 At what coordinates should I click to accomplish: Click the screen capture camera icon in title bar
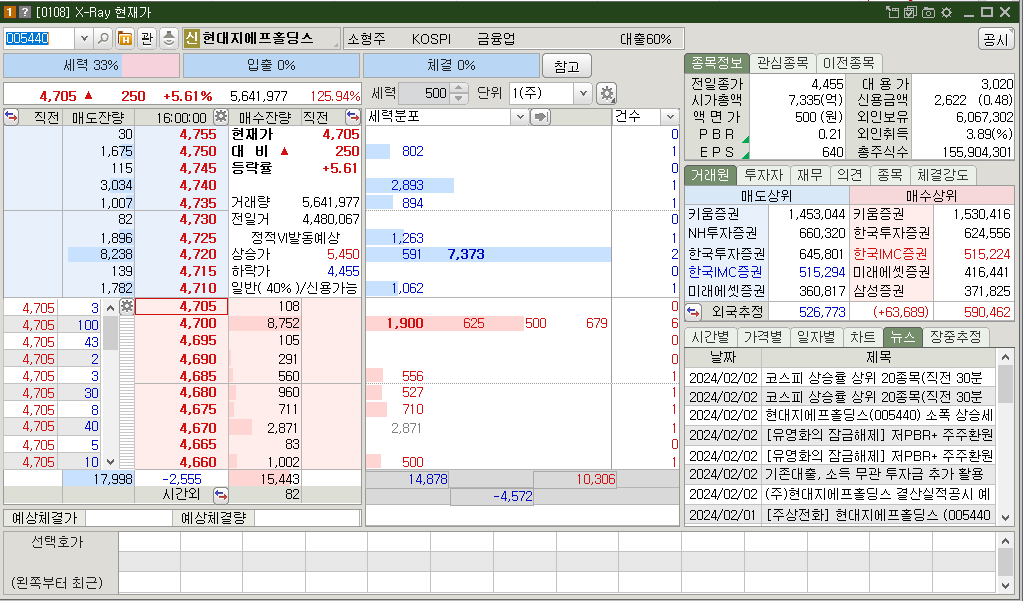click(928, 12)
